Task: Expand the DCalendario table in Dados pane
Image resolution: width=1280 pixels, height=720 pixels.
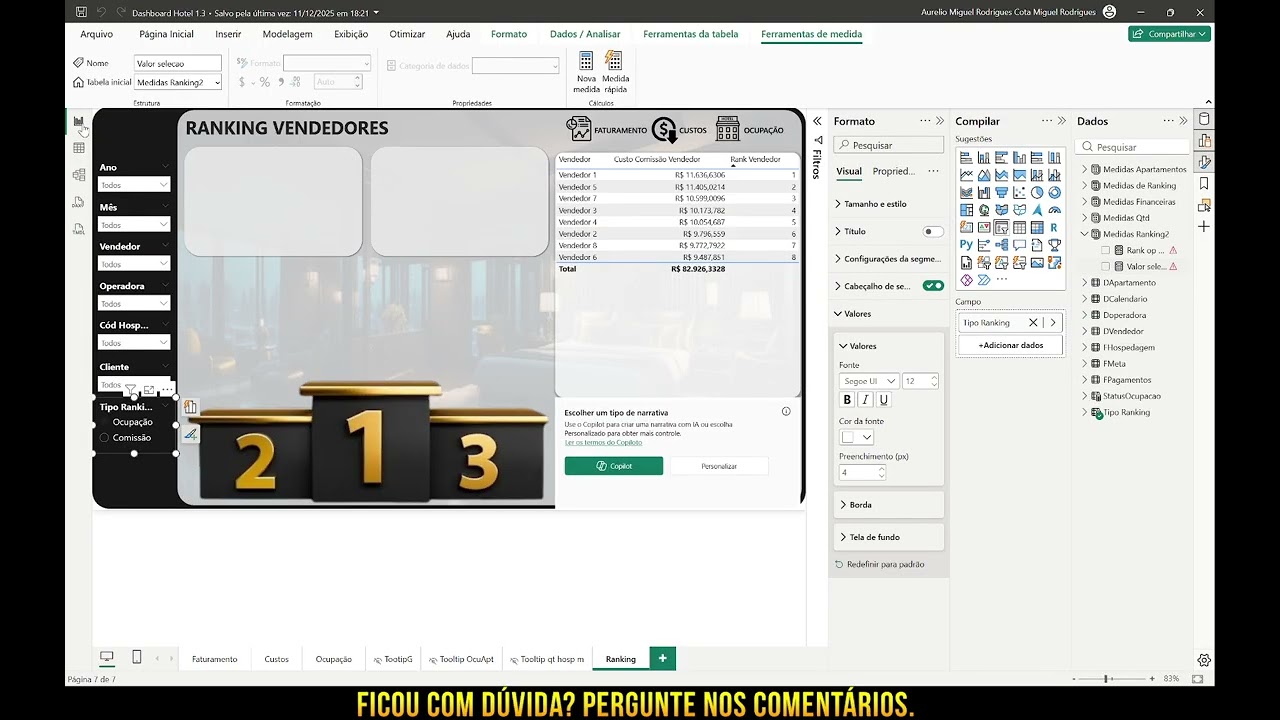Action: [1085, 298]
